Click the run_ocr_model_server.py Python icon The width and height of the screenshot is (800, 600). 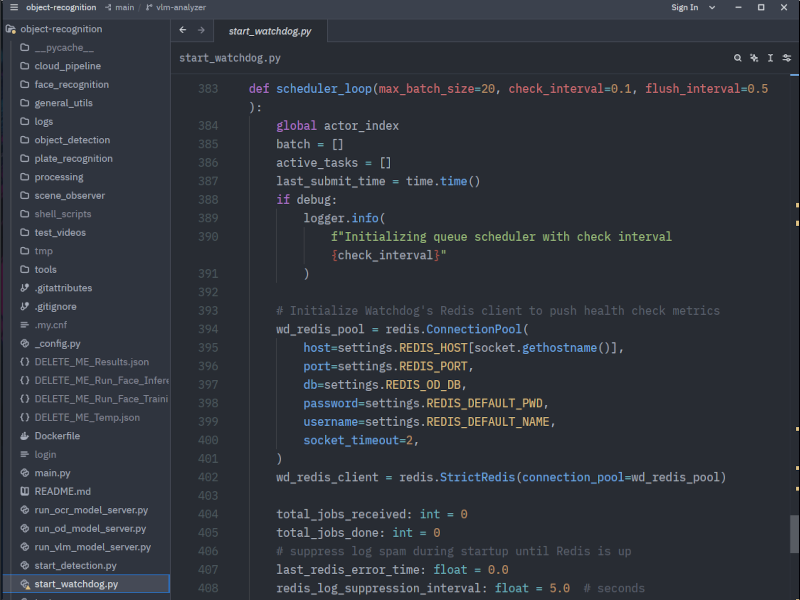[x=24, y=510]
